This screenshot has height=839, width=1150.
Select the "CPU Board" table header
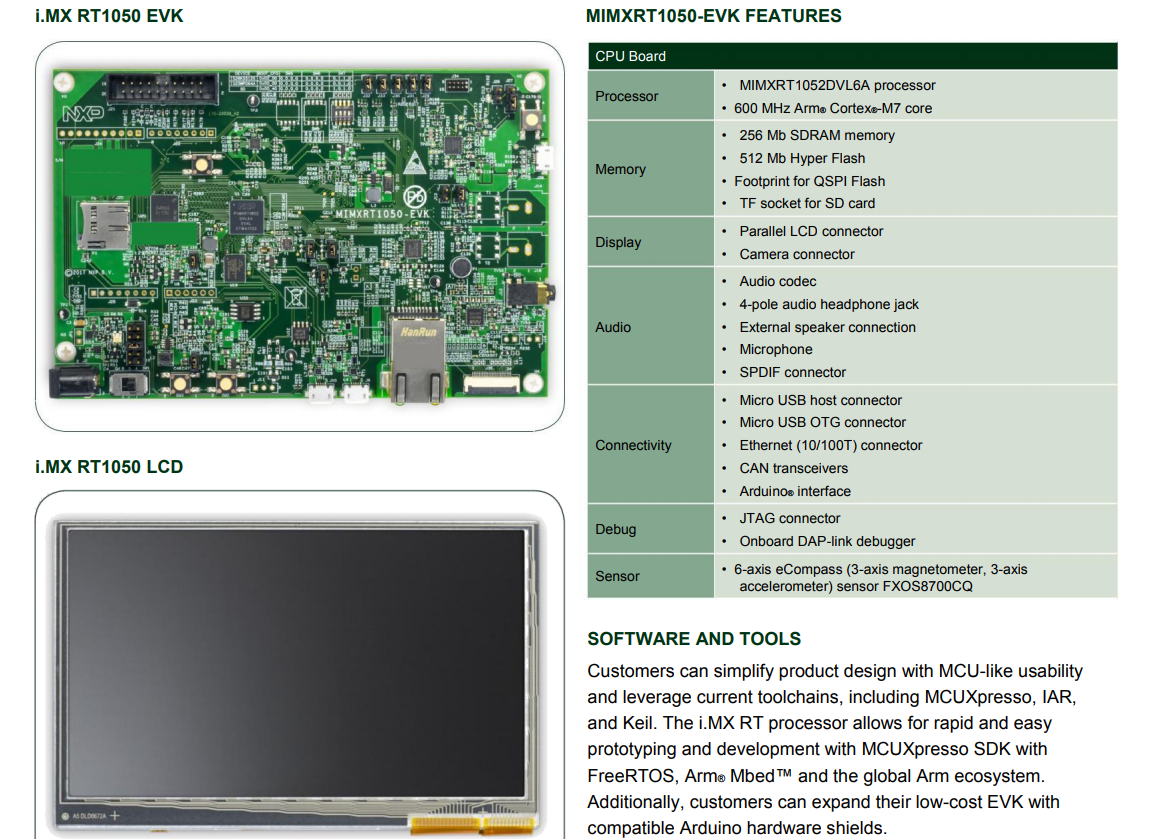click(852, 56)
